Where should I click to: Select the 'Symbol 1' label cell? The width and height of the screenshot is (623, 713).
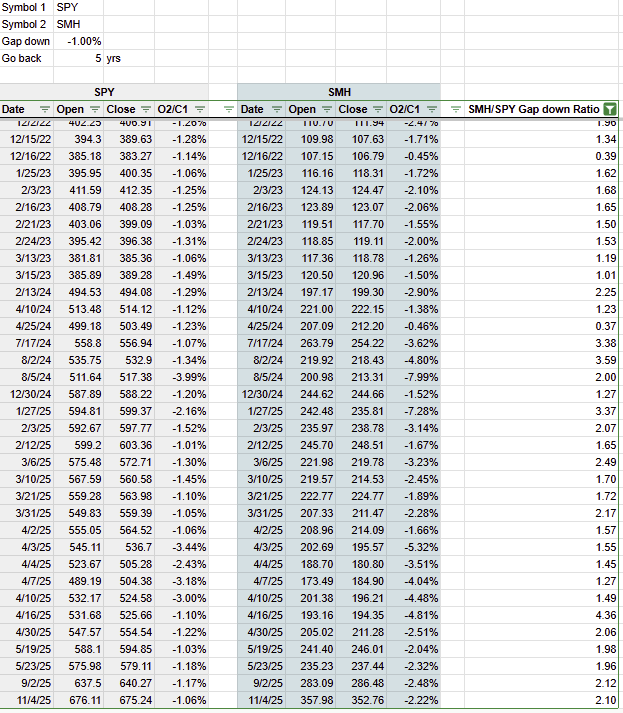[27, 7]
